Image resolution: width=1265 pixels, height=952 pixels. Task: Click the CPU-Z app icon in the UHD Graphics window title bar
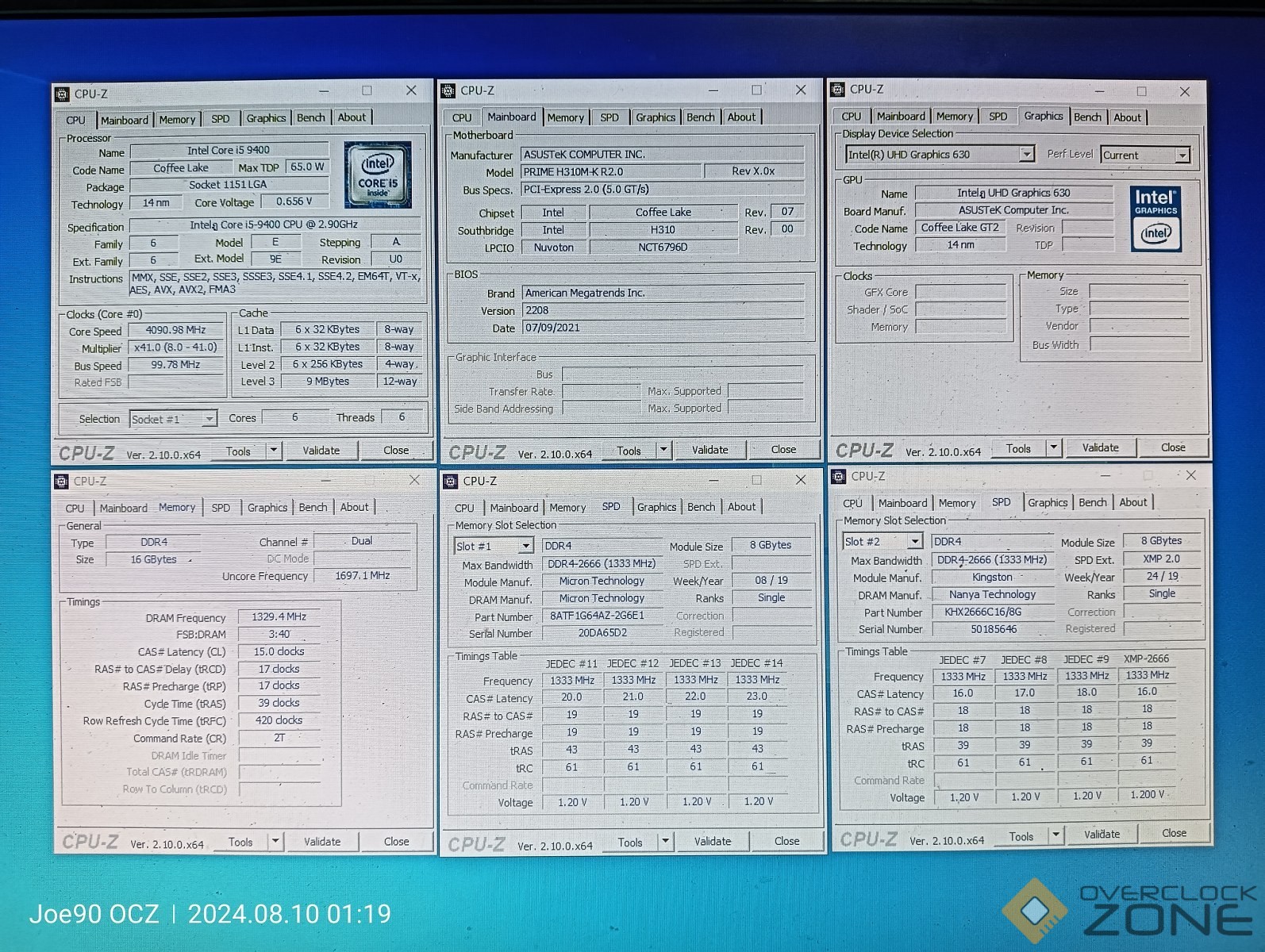(x=838, y=90)
